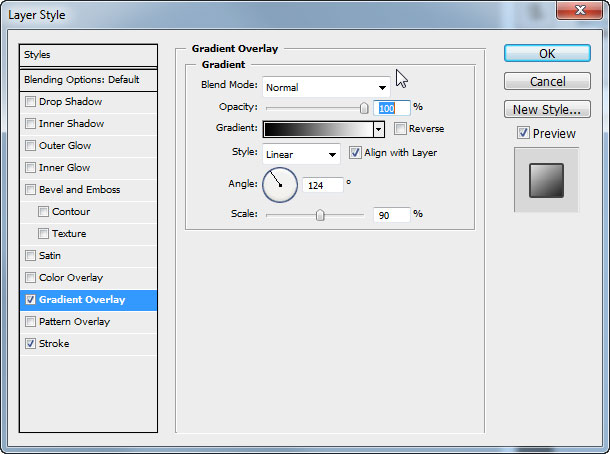
Task: Uncheck Align with Layer
Action: (x=355, y=153)
